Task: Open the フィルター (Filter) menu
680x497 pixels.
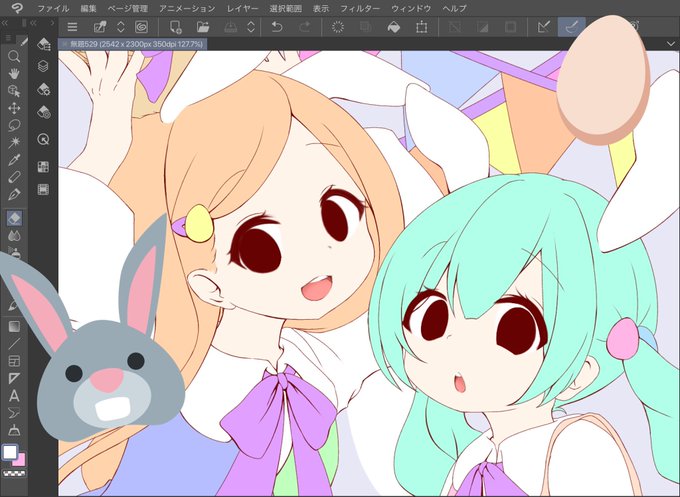Action: point(360,8)
